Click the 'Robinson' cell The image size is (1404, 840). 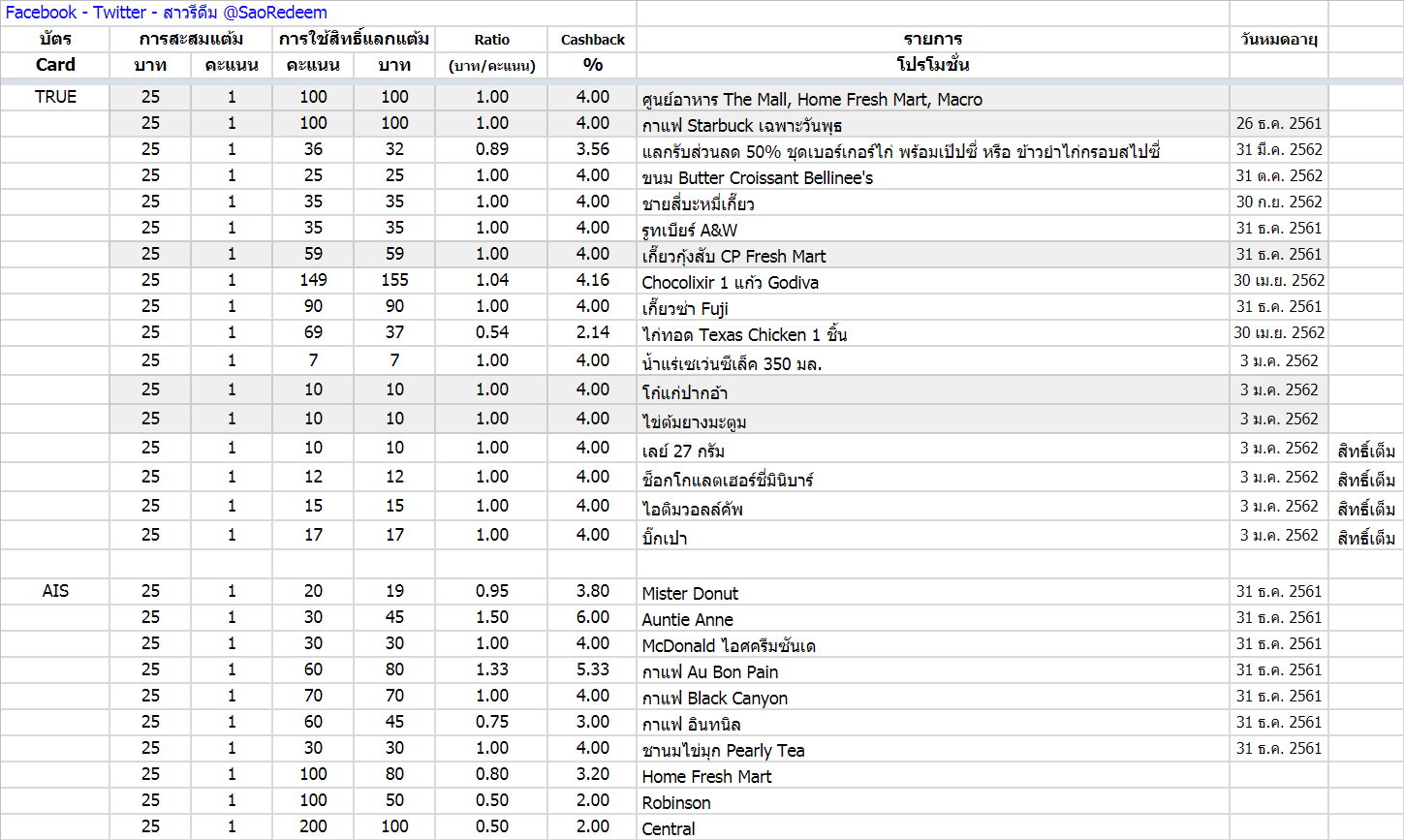coord(933,801)
